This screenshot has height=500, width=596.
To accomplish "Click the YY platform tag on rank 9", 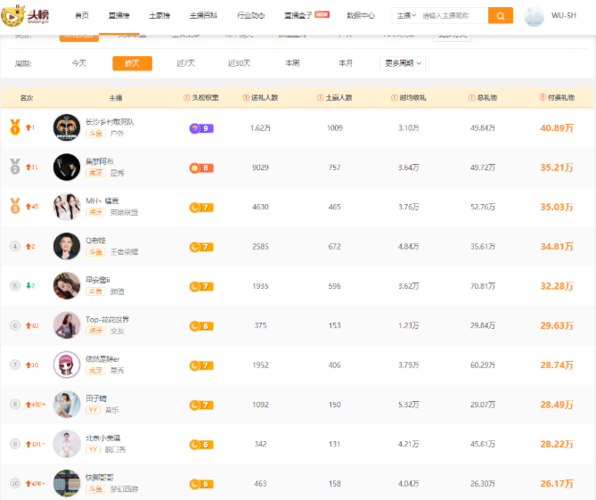I will pyautogui.click(x=93, y=449).
